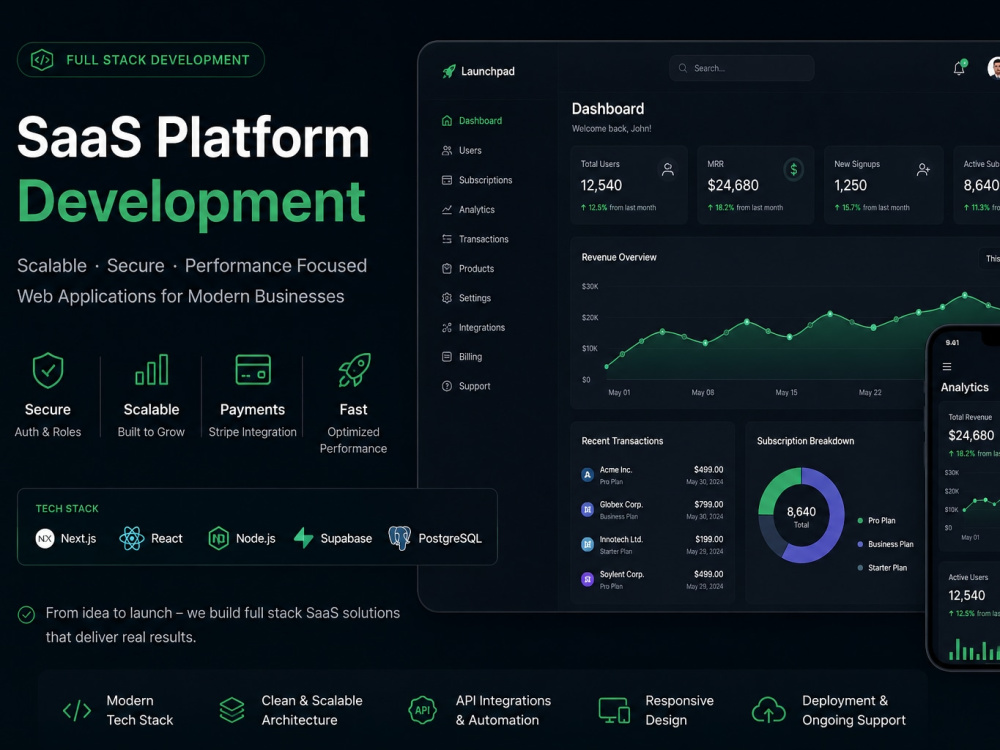Click the Scalable bar chart icon
This screenshot has width=1000, height=750.
pyautogui.click(x=152, y=370)
